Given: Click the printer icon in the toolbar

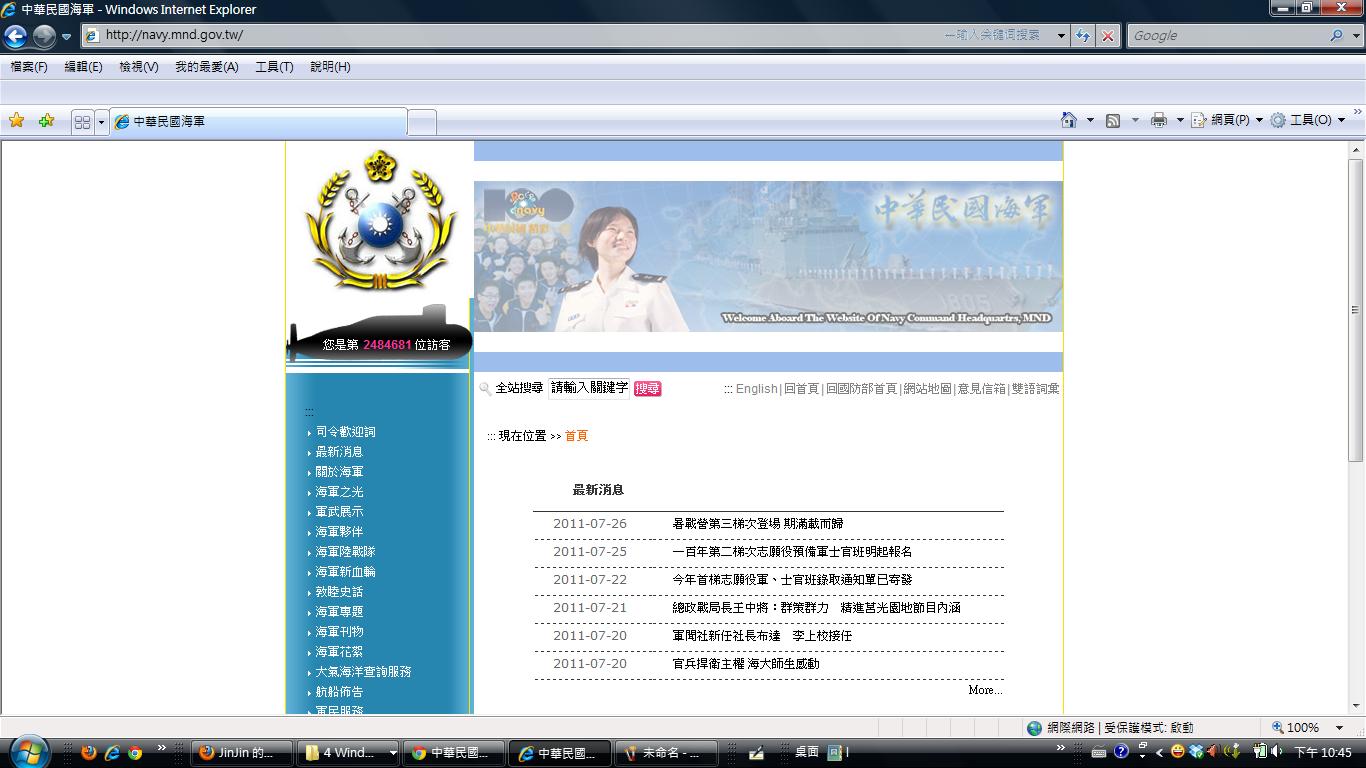Looking at the screenshot, I should (x=1158, y=120).
